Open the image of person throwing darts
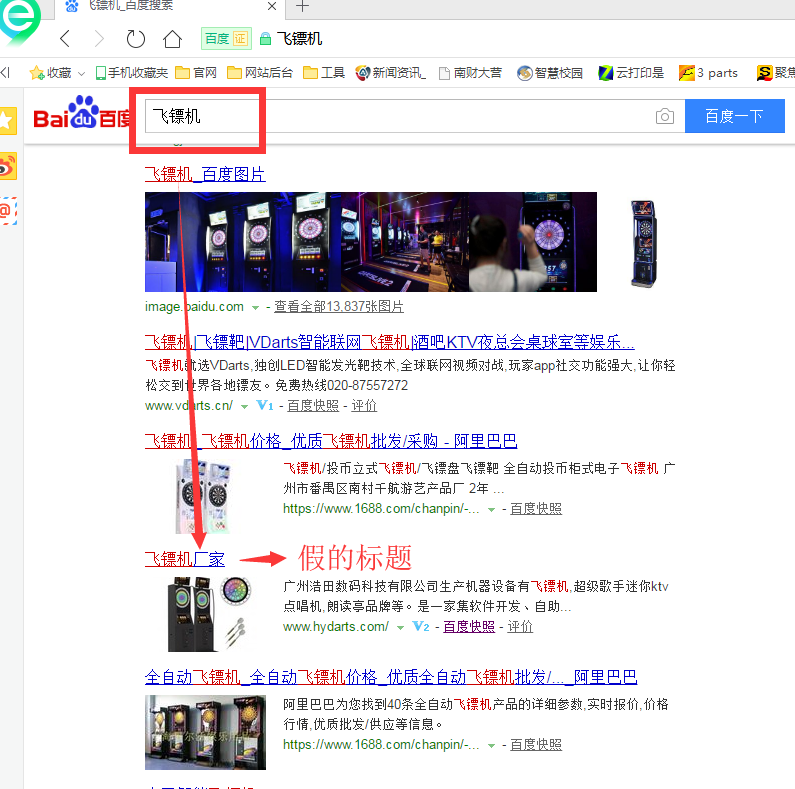 (x=533, y=242)
